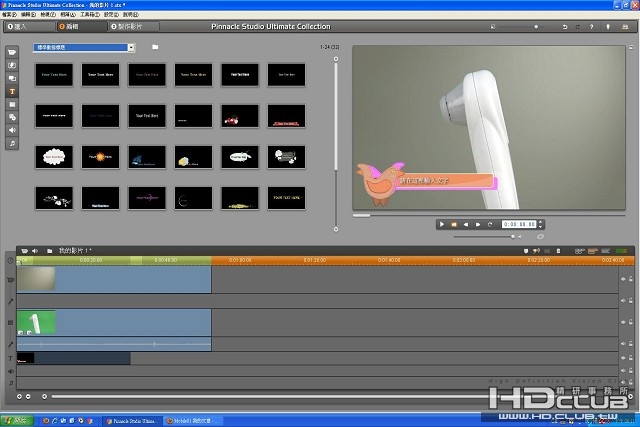Click the Undo arrow in top bar

tap(565, 27)
